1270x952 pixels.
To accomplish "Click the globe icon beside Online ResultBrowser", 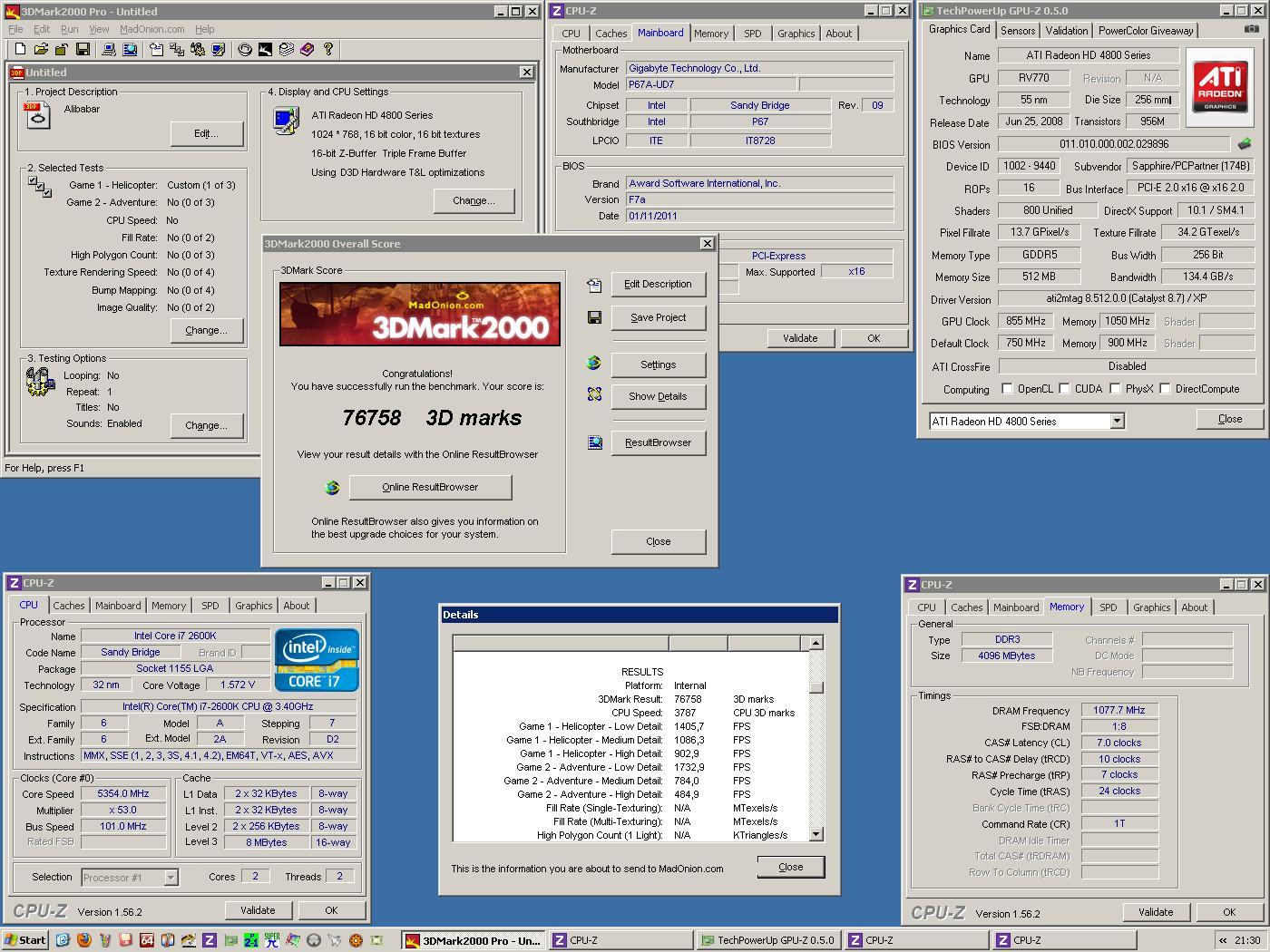I will pos(332,487).
